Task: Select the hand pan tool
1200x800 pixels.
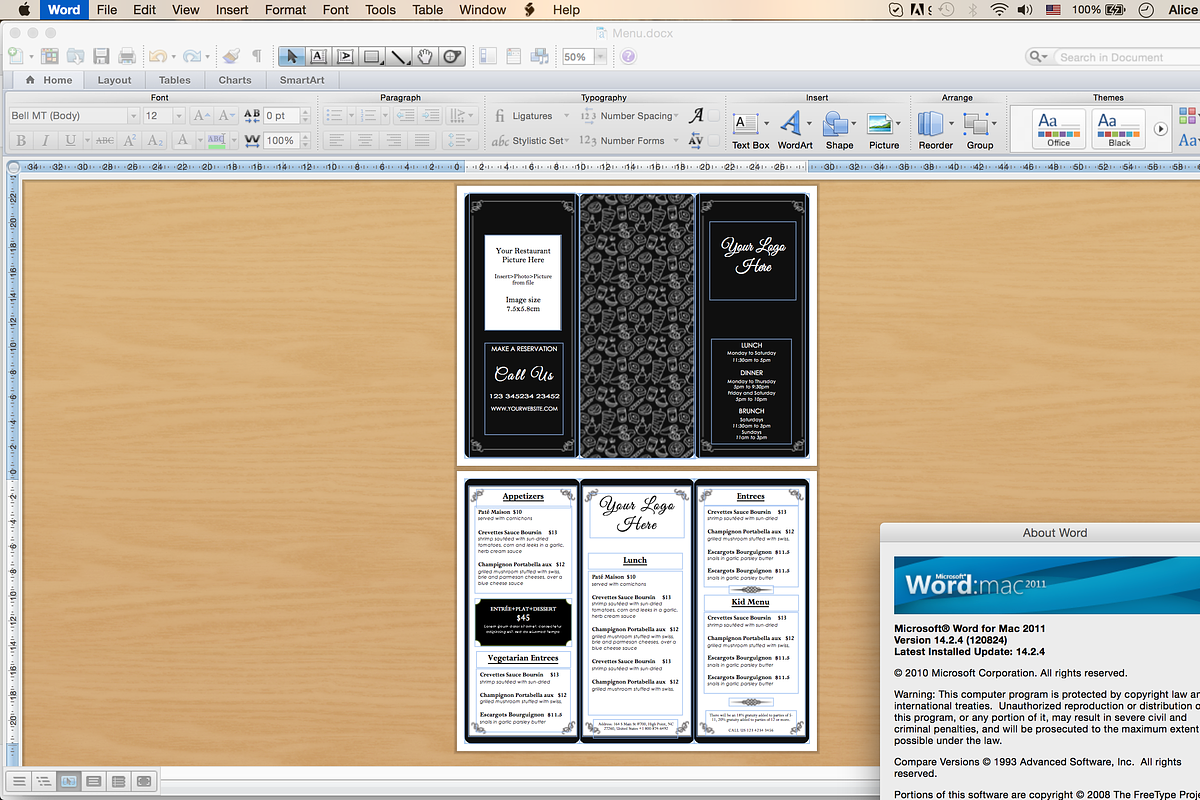Action: pos(425,57)
